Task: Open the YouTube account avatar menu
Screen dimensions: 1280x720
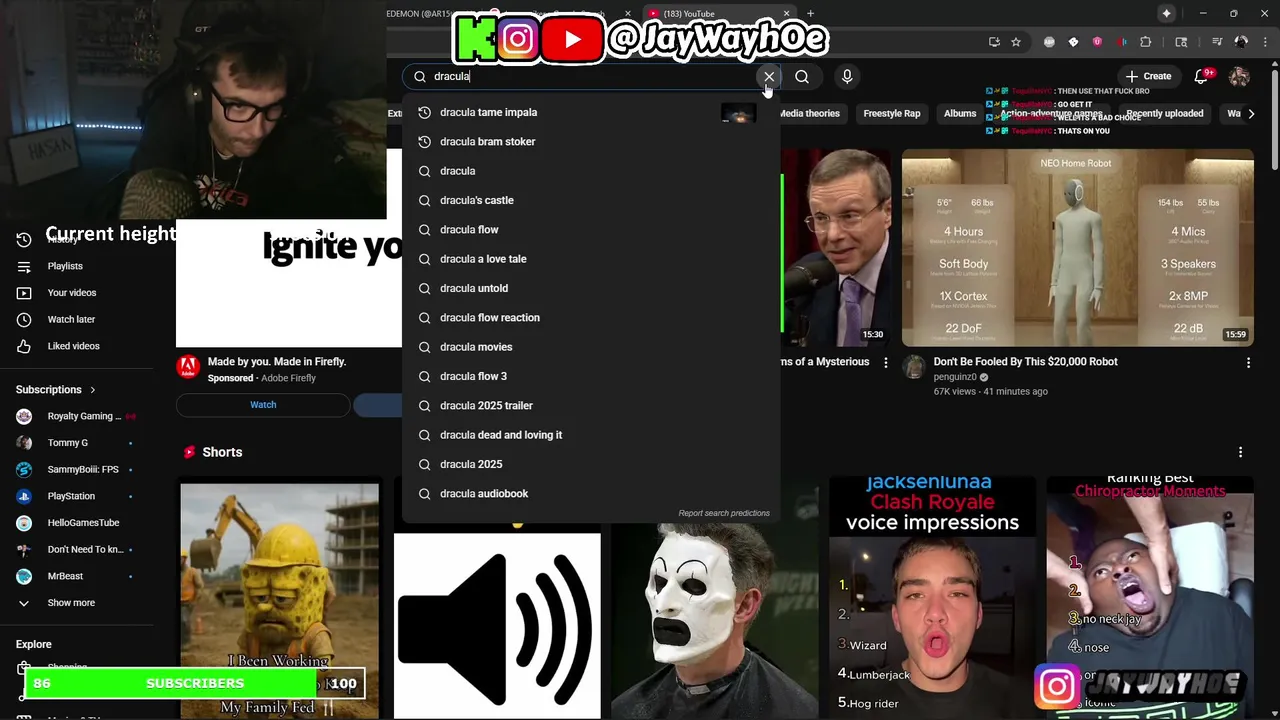Action: click(x=1239, y=76)
